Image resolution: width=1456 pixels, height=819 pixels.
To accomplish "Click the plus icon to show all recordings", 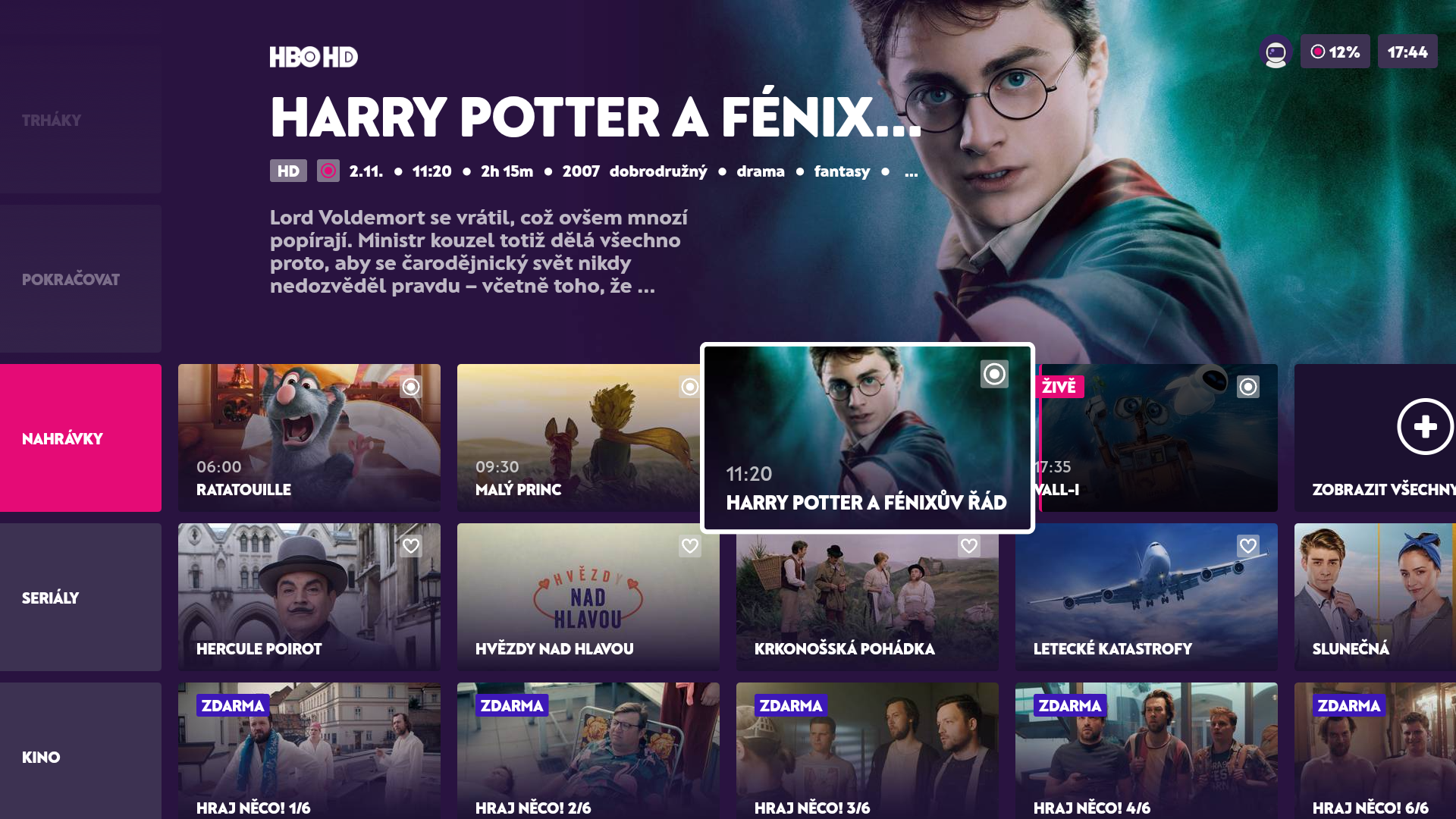I will (1425, 426).
